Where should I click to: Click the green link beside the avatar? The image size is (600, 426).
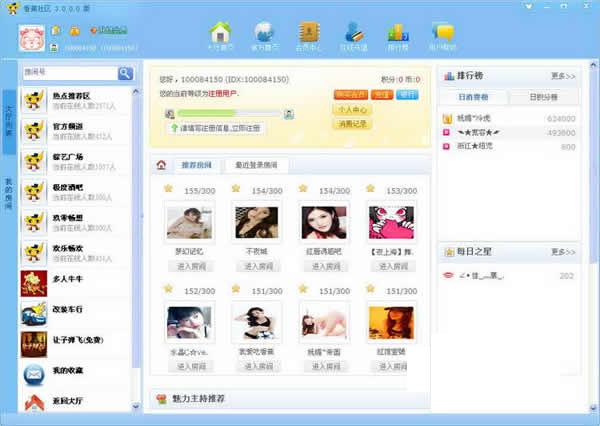[x=112, y=30]
